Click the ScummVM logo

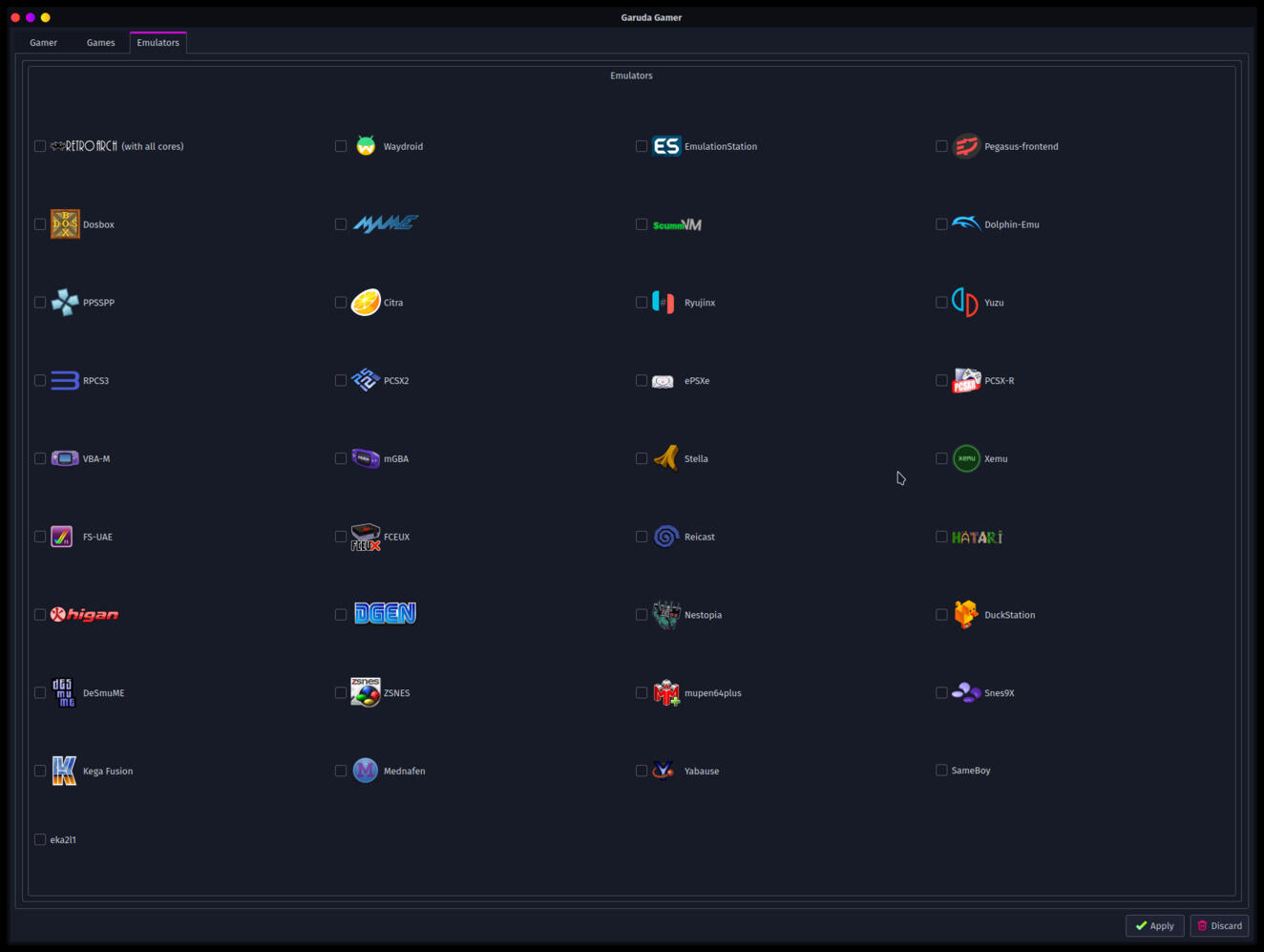(677, 225)
